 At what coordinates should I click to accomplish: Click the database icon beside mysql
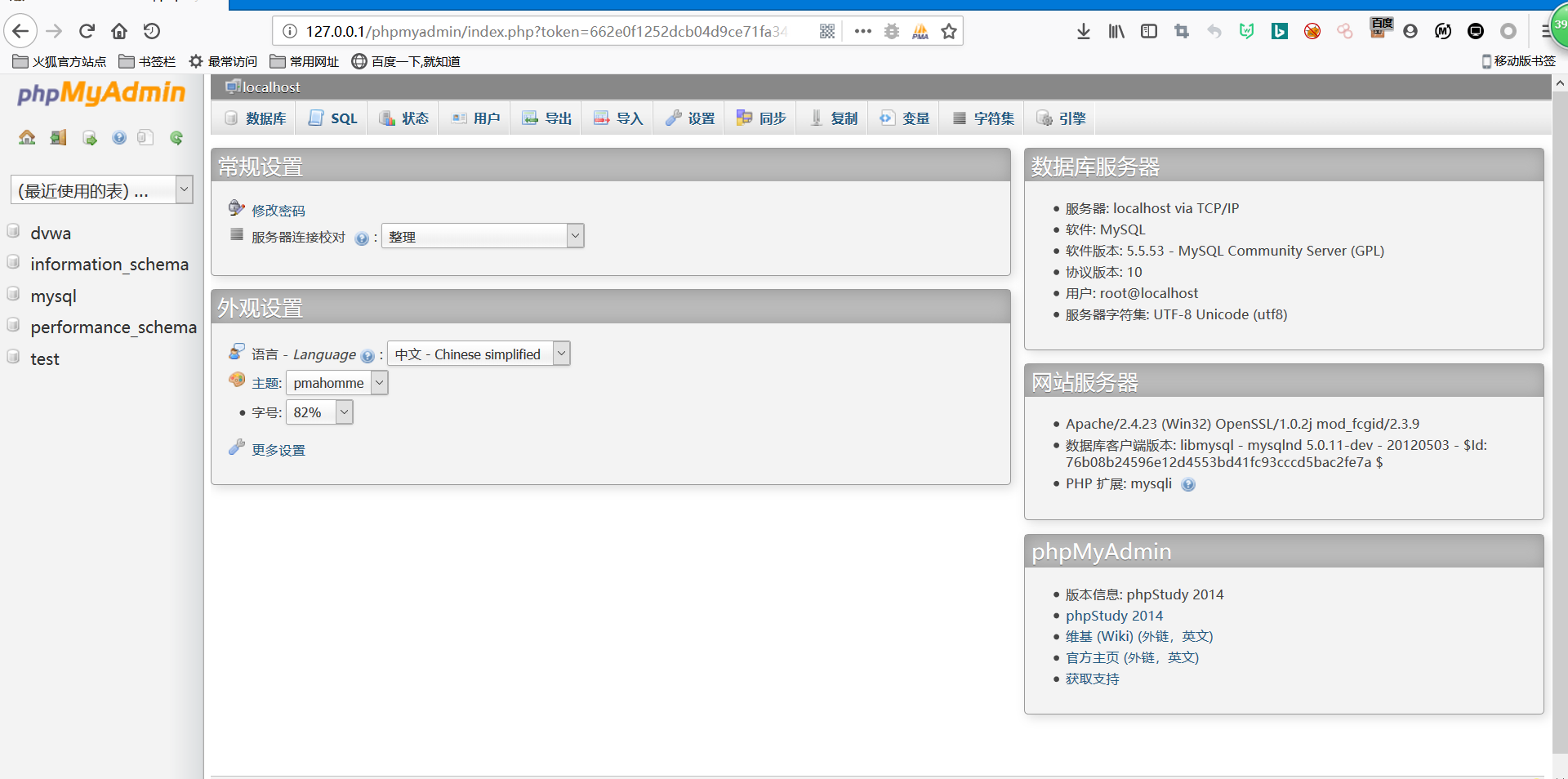[13, 294]
